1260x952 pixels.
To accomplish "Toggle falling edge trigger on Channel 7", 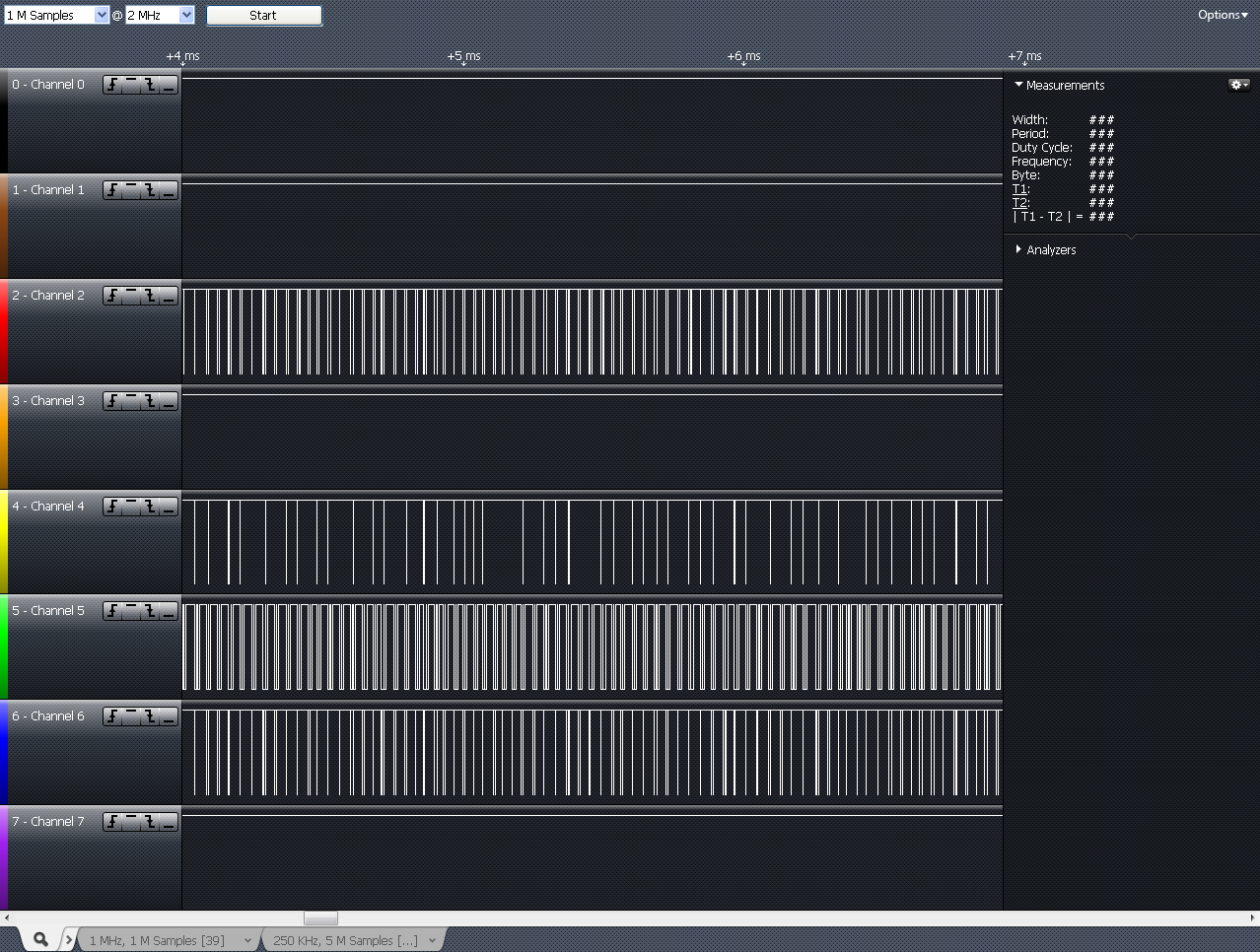I will point(150,822).
